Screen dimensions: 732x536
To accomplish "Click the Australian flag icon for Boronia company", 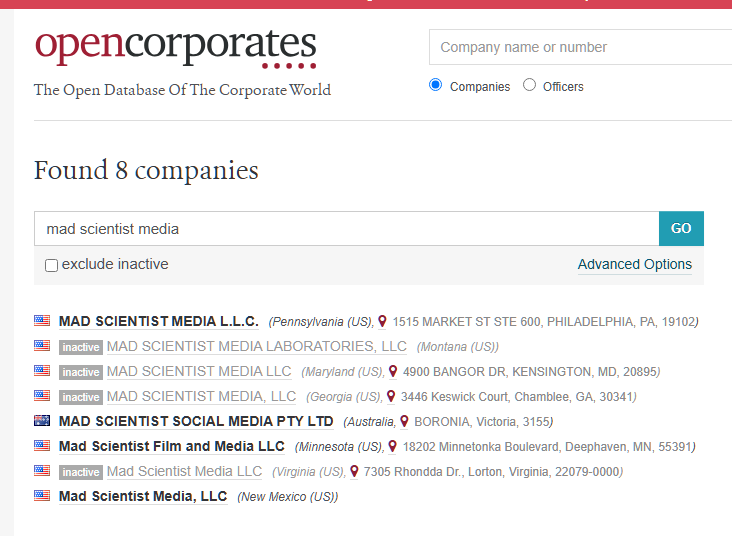I will [42, 420].
